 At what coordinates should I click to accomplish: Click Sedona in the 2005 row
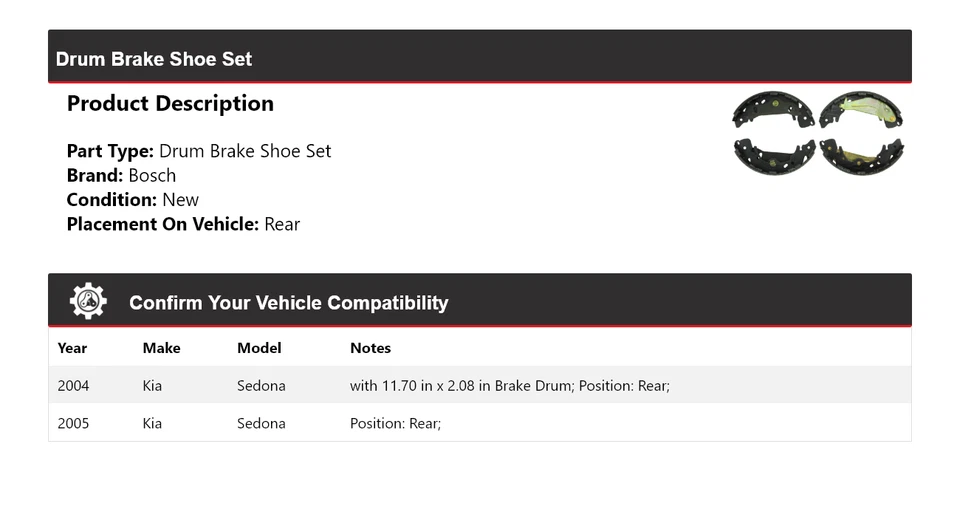(x=261, y=423)
